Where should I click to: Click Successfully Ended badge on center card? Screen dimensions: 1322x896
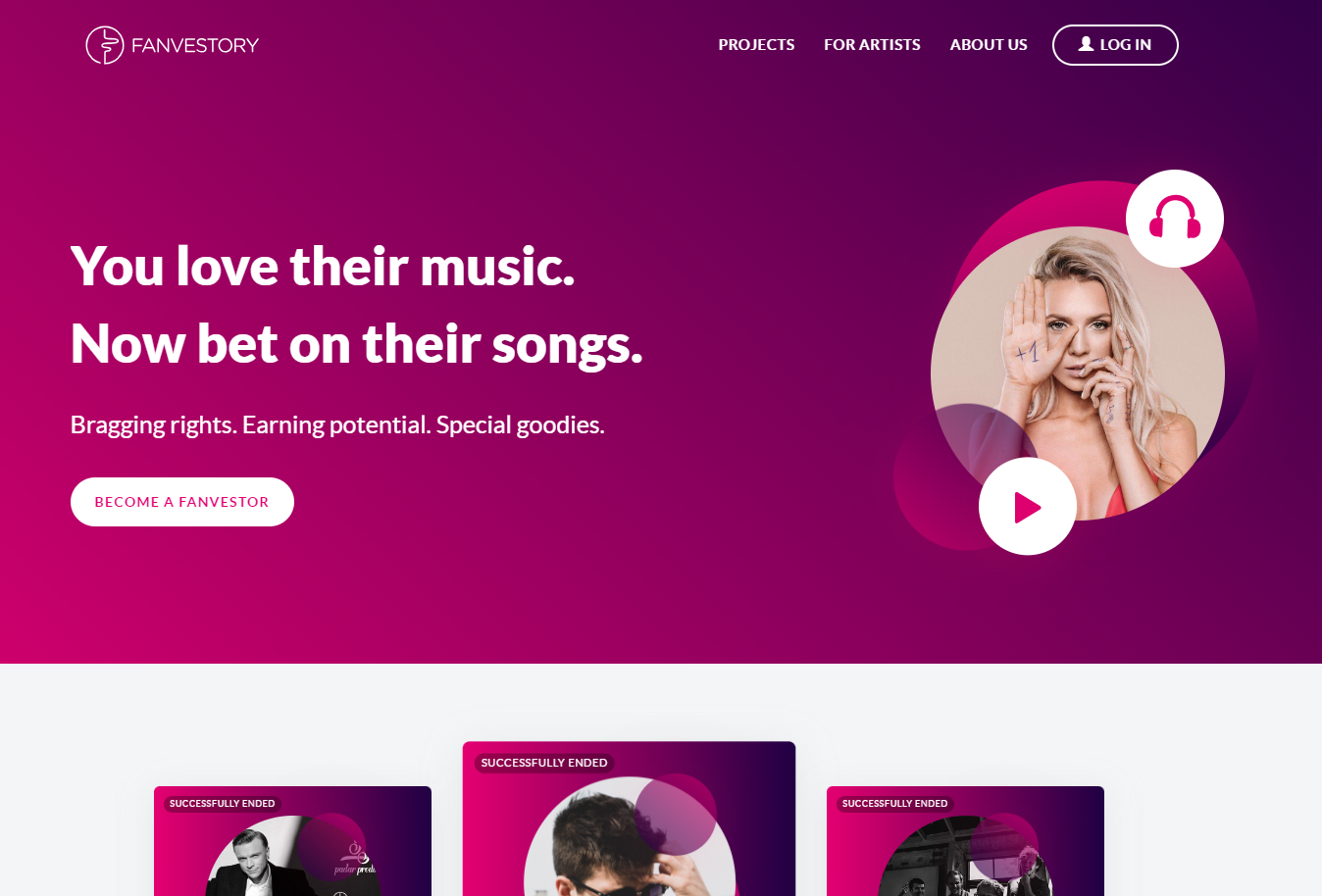point(544,763)
